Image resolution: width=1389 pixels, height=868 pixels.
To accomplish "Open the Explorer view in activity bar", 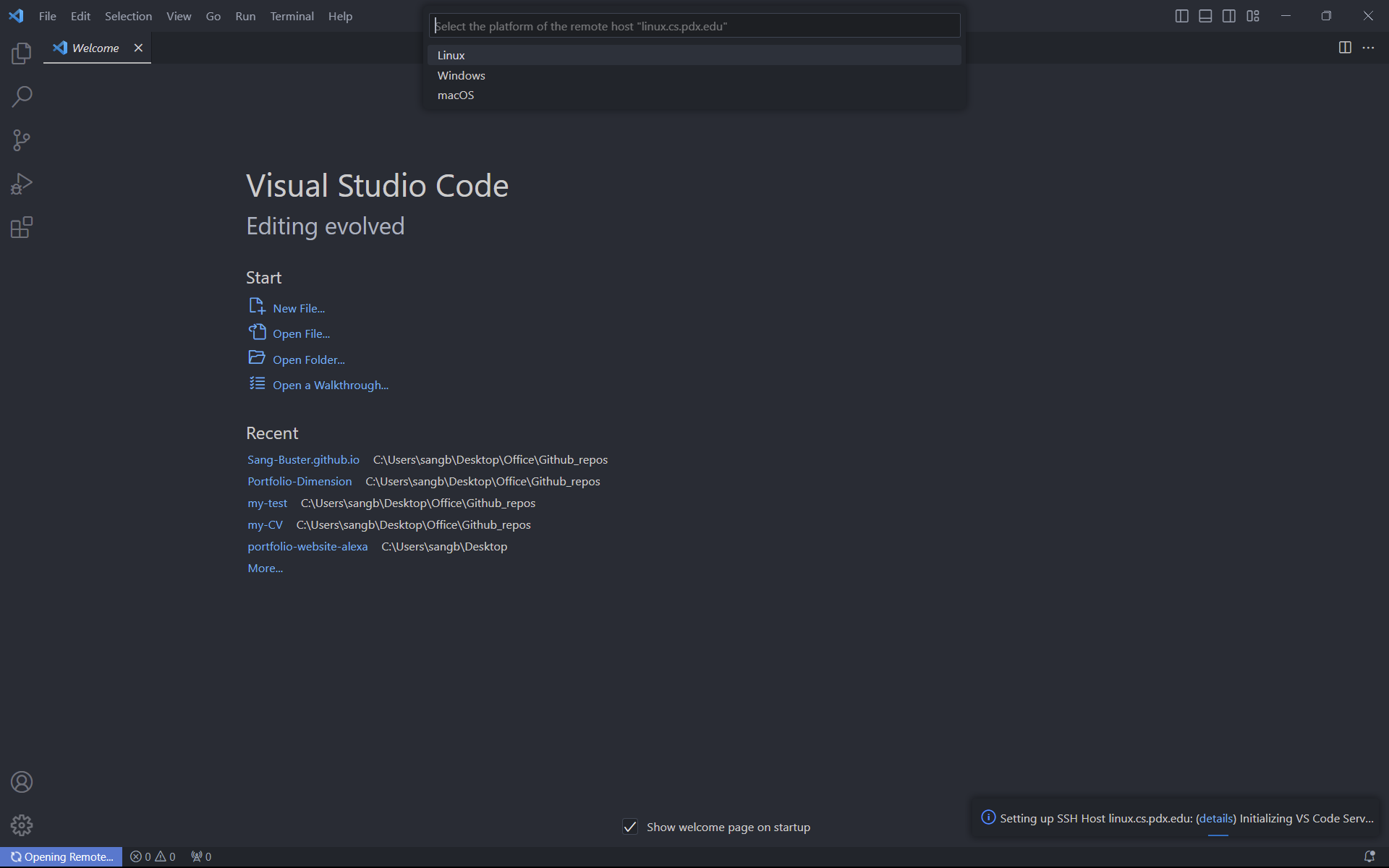I will tap(22, 53).
